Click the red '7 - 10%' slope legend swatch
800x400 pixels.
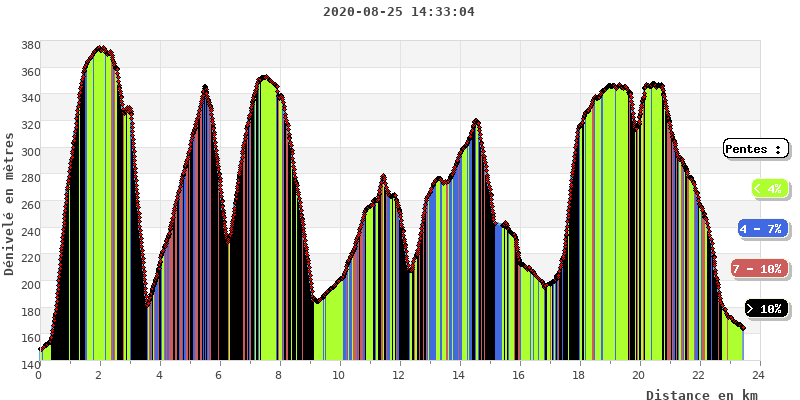759,269
